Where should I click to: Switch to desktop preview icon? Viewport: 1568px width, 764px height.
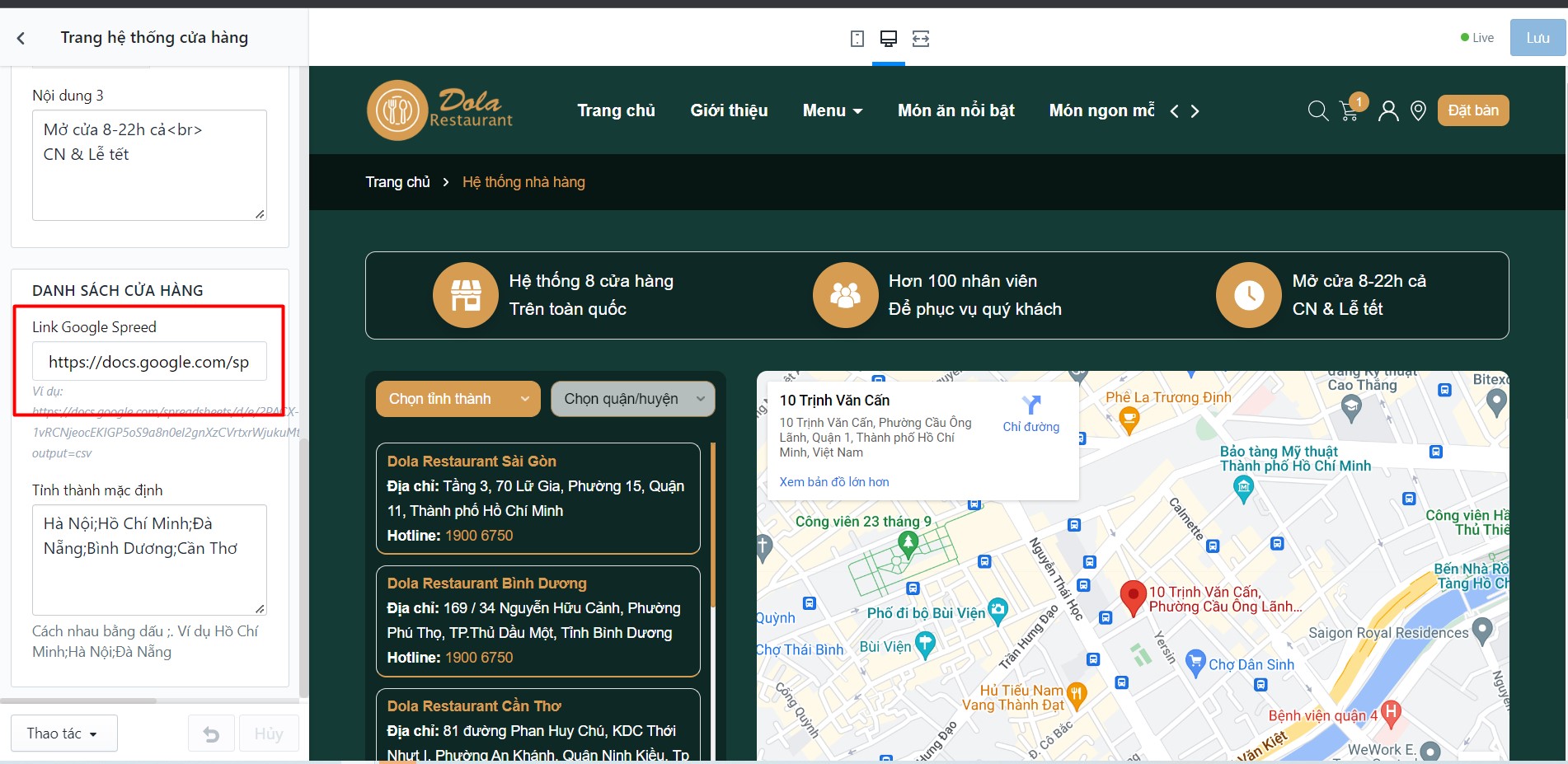889,39
